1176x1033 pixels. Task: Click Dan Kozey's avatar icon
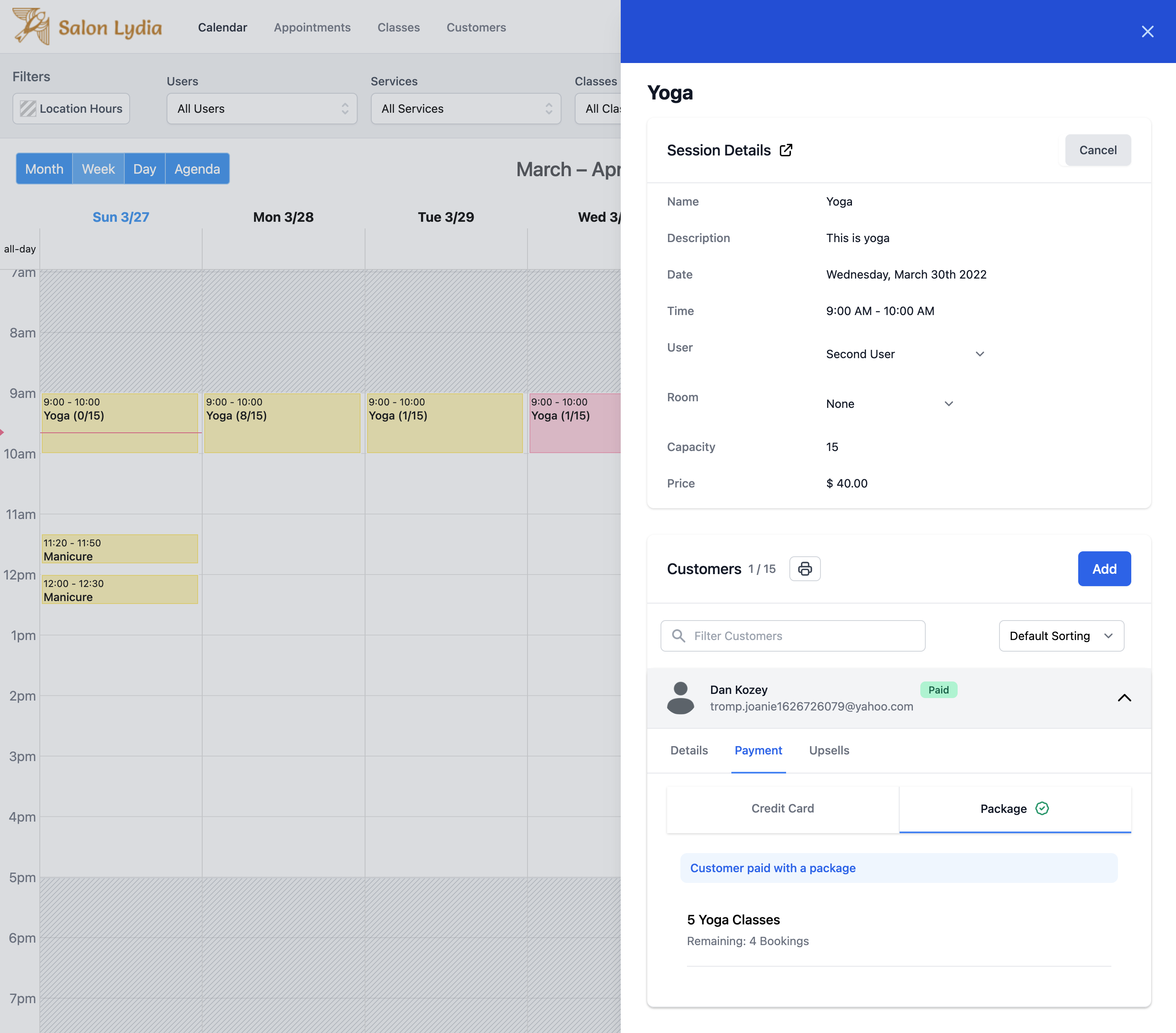point(680,698)
